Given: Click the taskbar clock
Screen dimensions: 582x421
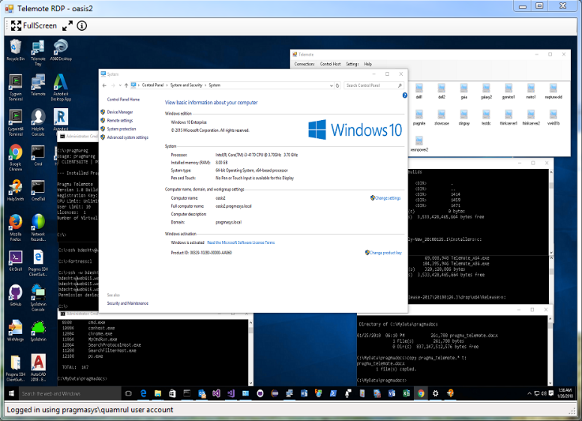Looking at the screenshot, I should [565, 393].
